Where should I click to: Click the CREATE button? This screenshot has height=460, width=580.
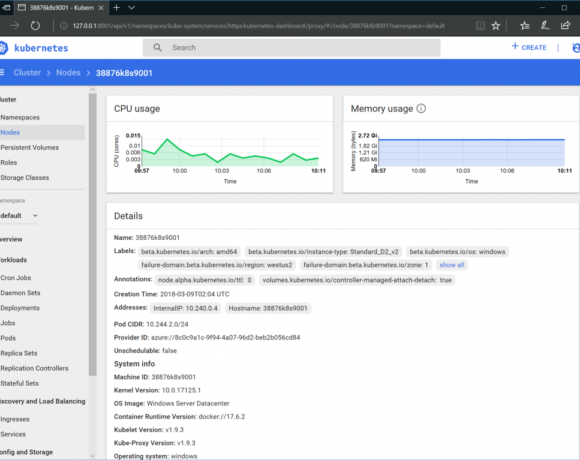529,47
